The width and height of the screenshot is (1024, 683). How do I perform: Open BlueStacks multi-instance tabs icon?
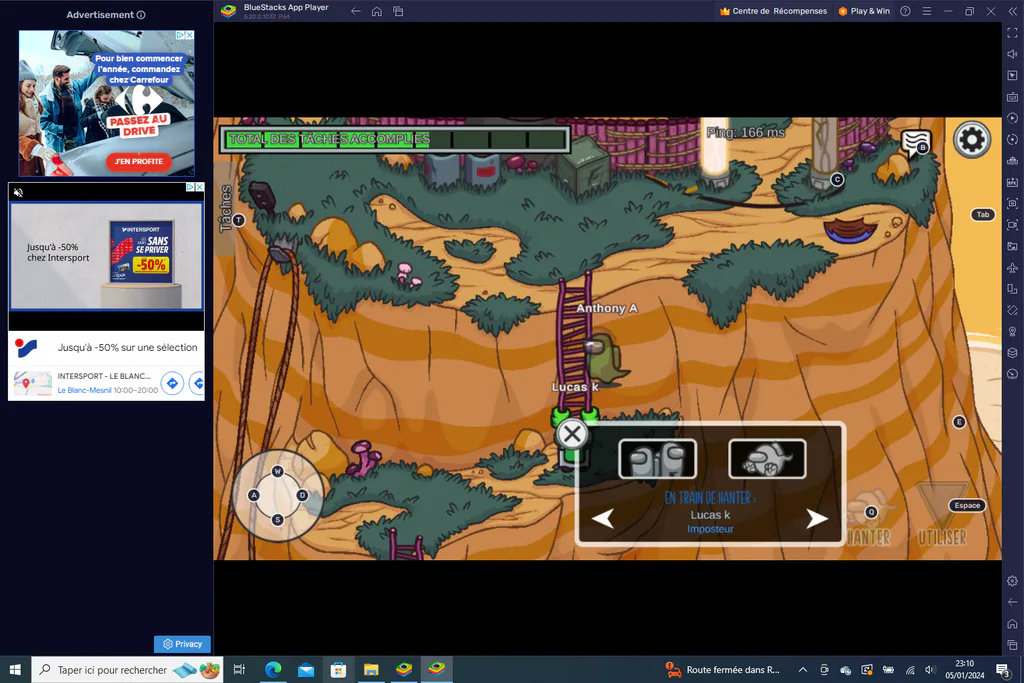(398, 11)
